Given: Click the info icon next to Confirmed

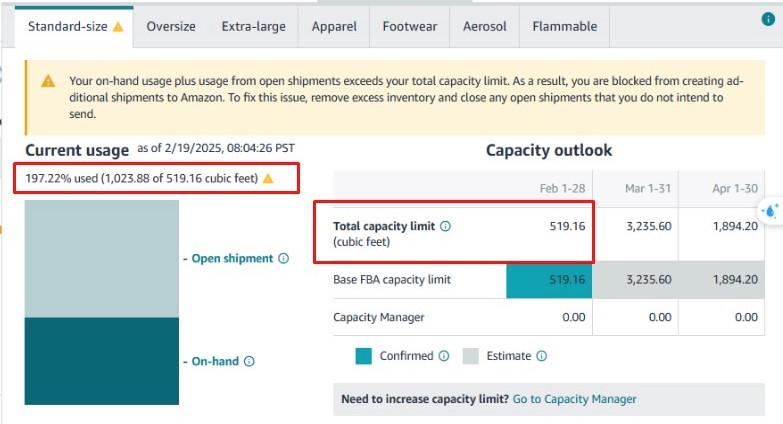Looking at the screenshot, I should click(443, 356).
